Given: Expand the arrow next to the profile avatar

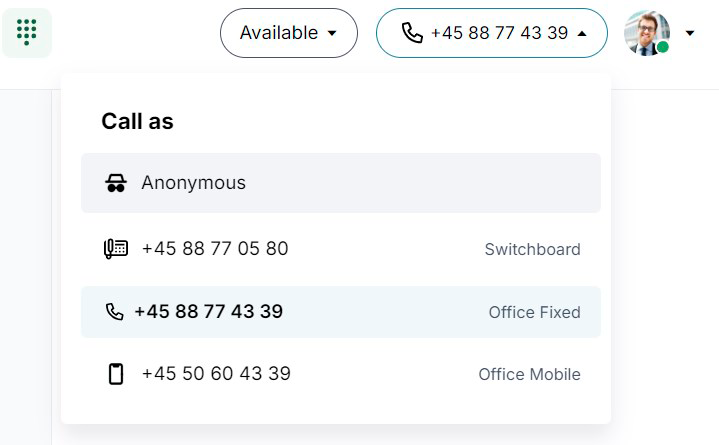Looking at the screenshot, I should 690,33.
